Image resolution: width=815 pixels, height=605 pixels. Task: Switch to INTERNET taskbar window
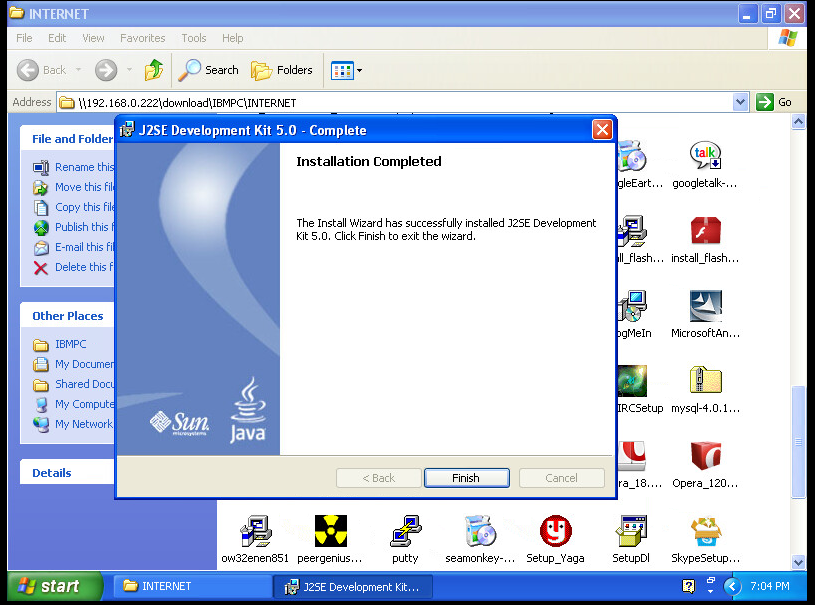tap(191, 586)
